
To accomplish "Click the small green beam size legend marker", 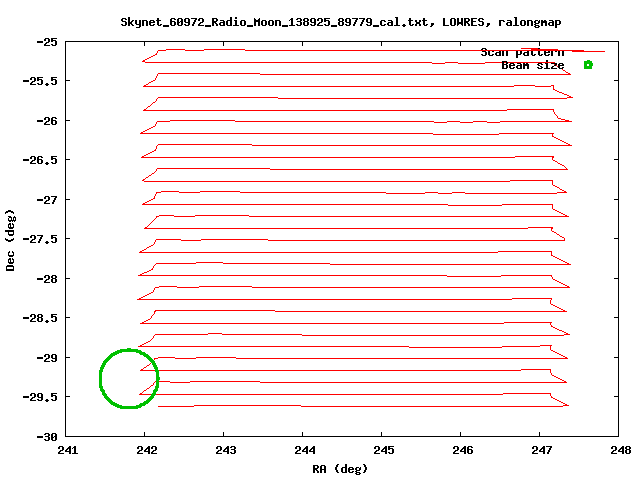I will [588, 65].
